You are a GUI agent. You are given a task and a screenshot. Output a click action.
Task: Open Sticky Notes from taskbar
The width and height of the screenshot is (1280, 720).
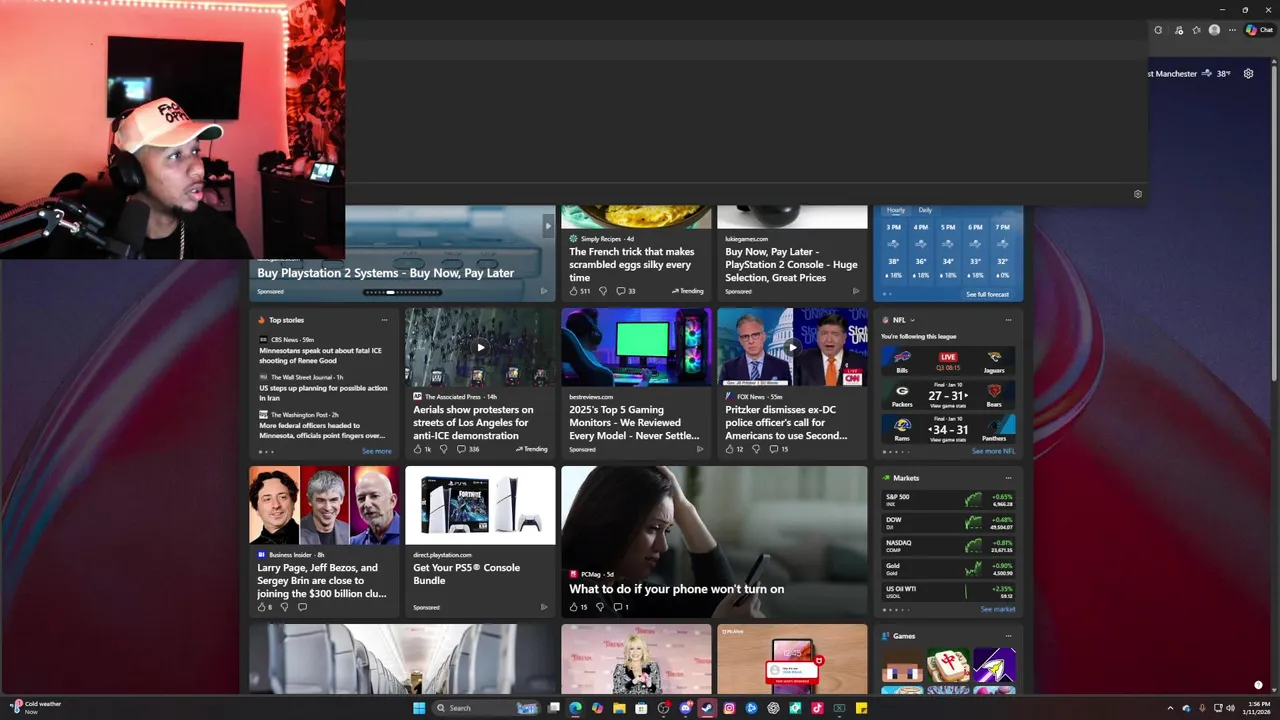[x=861, y=708]
